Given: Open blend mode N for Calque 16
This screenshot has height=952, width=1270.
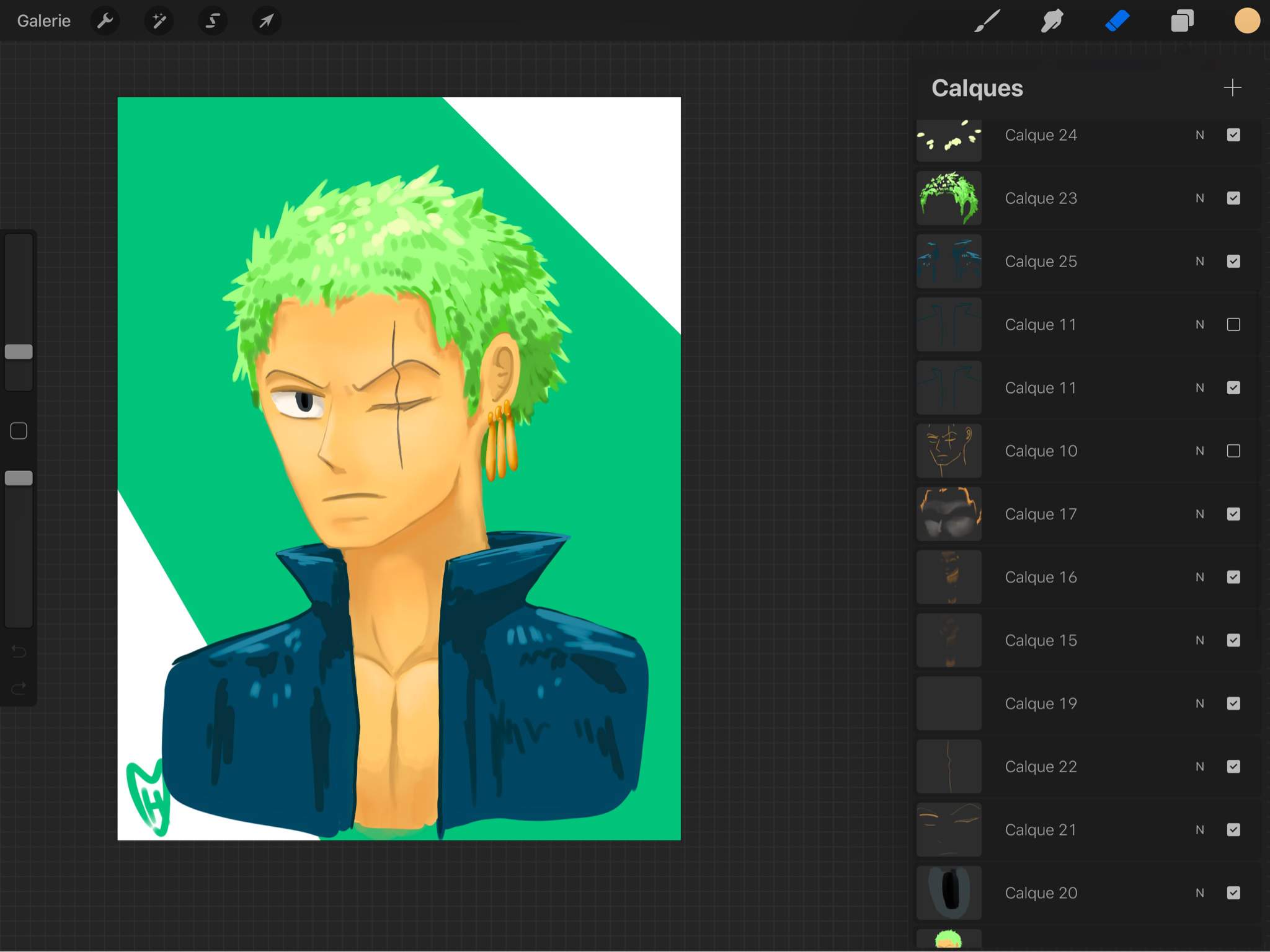Looking at the screenshot, I should tap(1200, 578).
